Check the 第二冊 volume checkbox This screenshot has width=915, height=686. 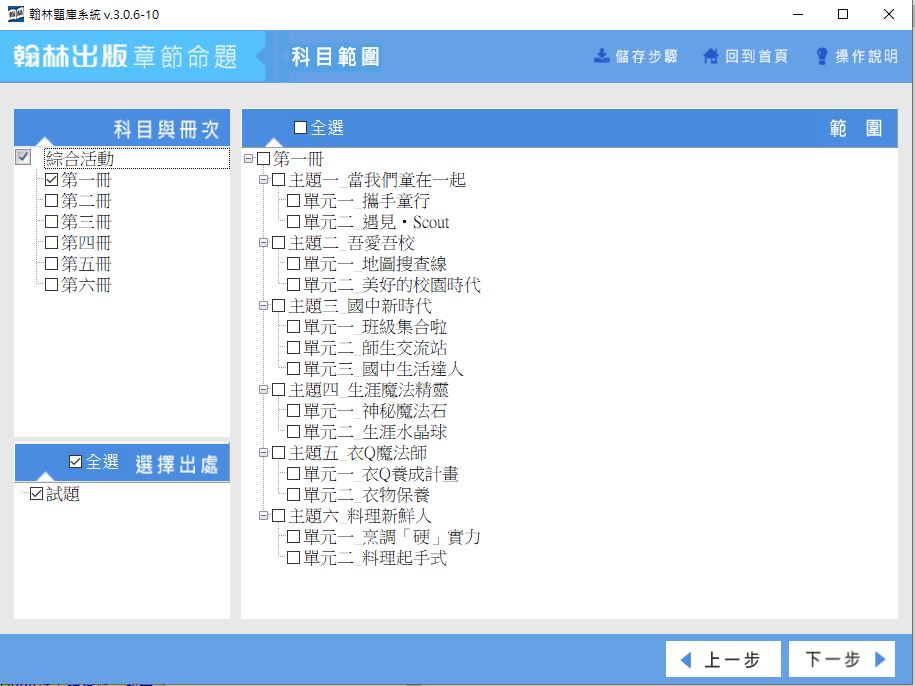tap(51, 201)
